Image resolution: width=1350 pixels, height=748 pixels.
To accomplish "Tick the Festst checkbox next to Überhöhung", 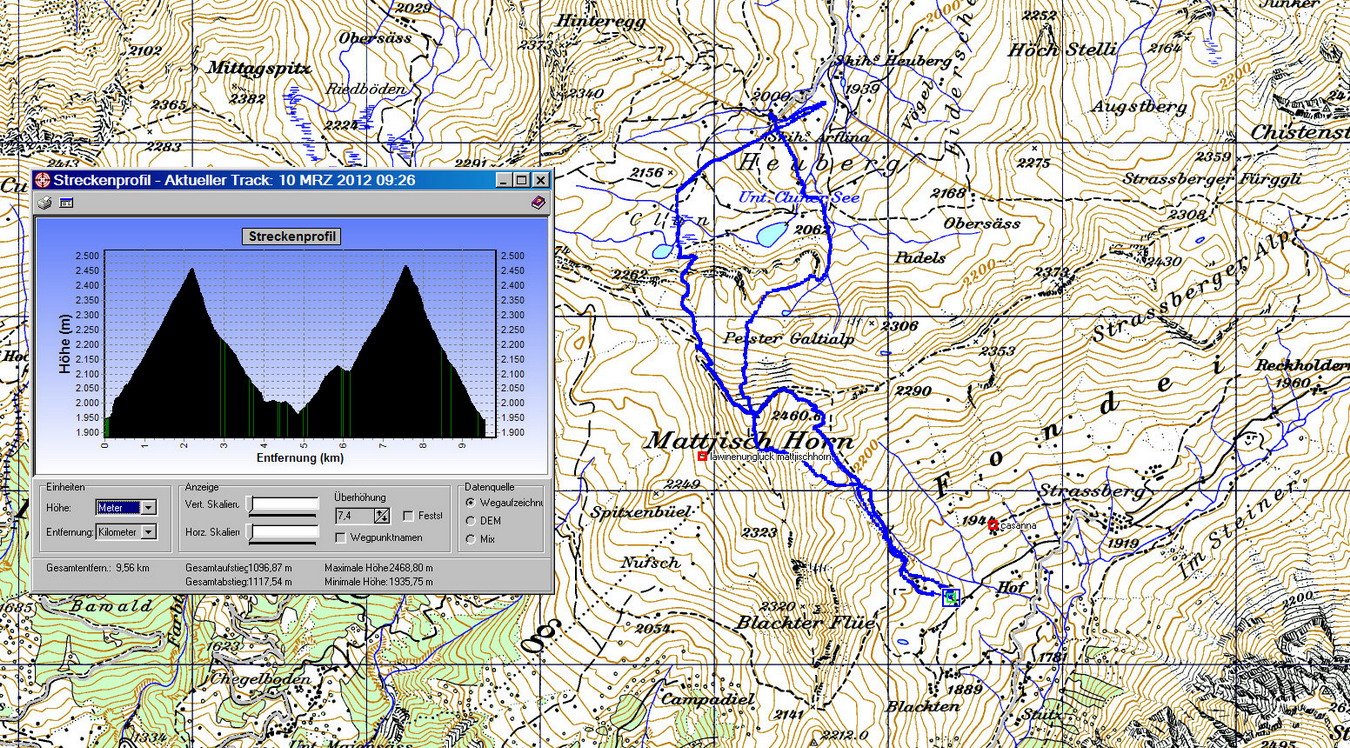I will tap(408, 516).
